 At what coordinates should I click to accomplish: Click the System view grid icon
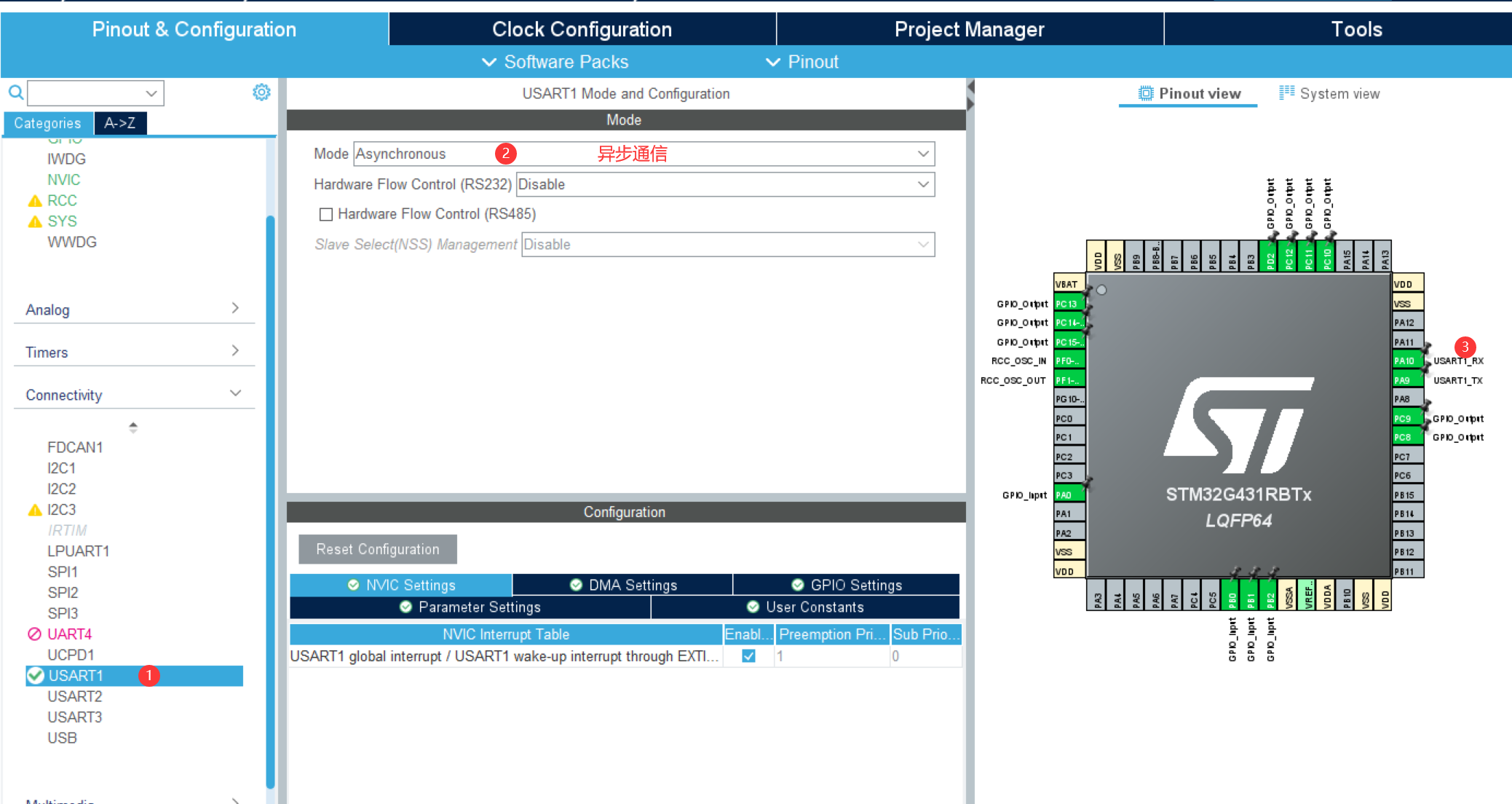click(1286, 92)
